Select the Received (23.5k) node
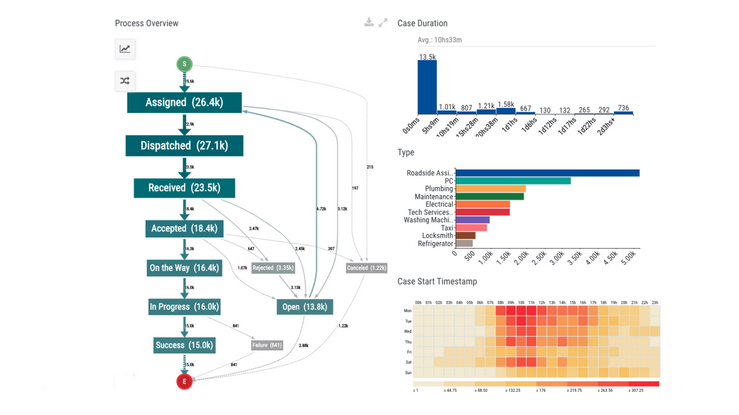 [184, 188]
